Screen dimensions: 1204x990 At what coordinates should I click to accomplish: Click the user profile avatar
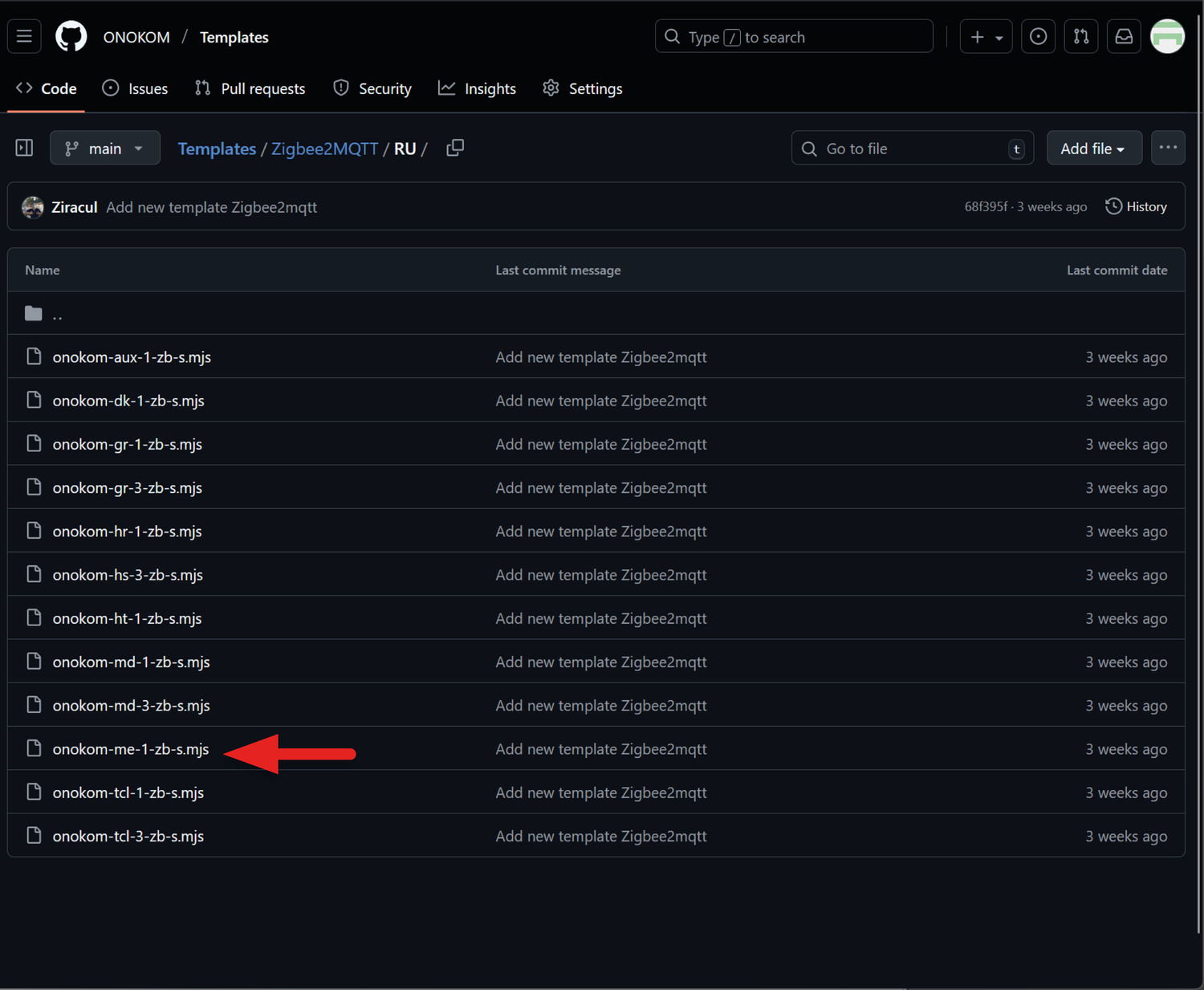click(1167, 37)
